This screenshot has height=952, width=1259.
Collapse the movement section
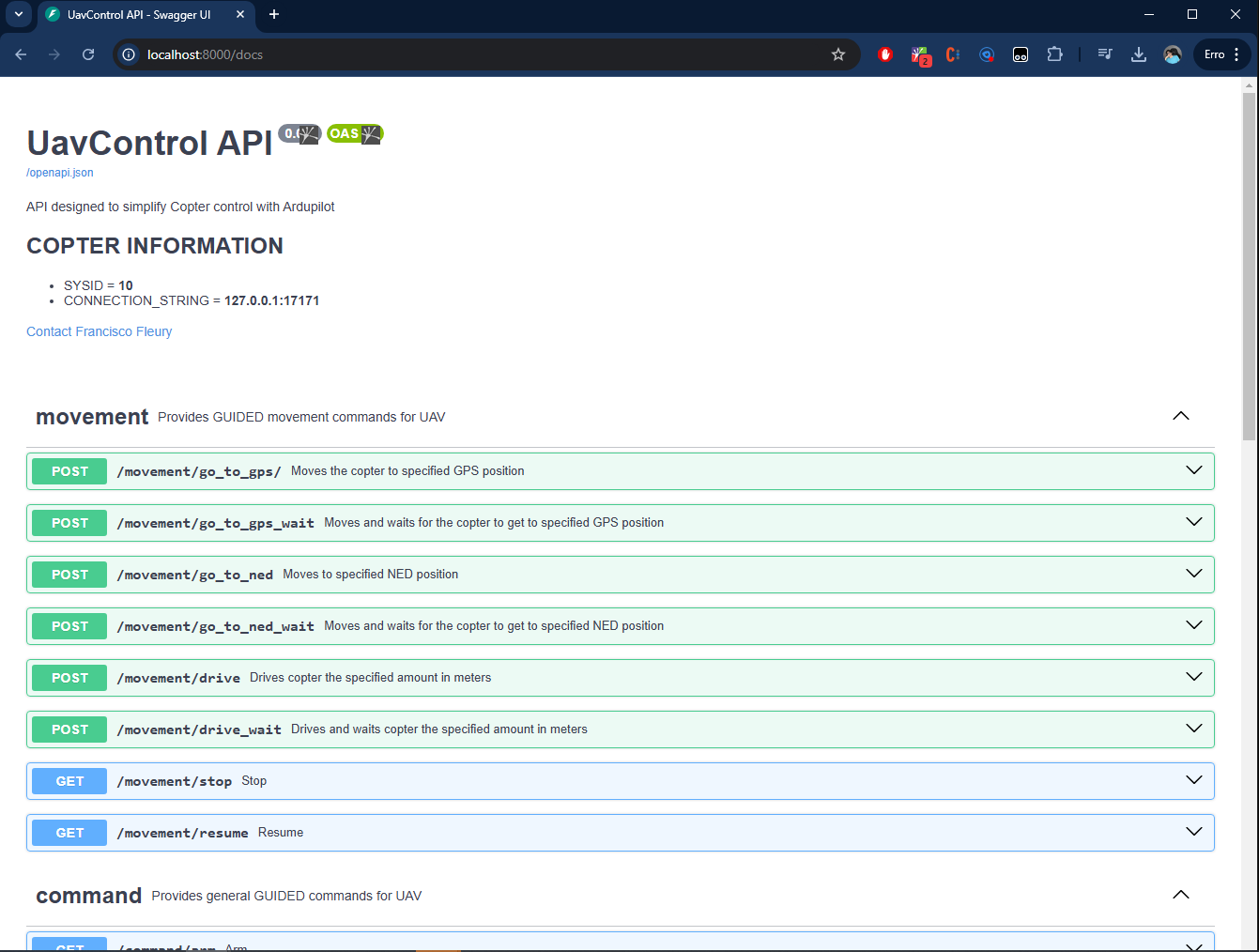tap(1181, 416)
